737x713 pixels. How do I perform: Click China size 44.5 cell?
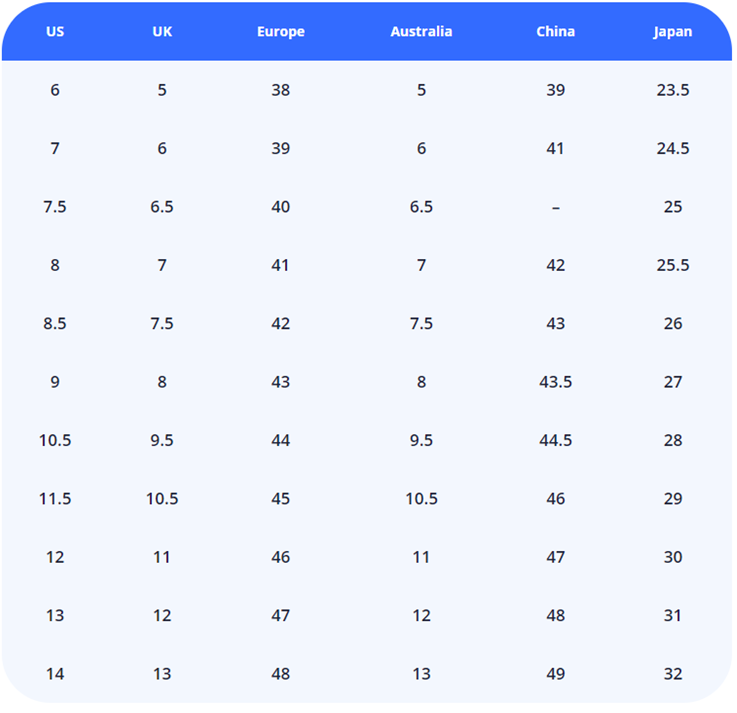pos(555,441)
